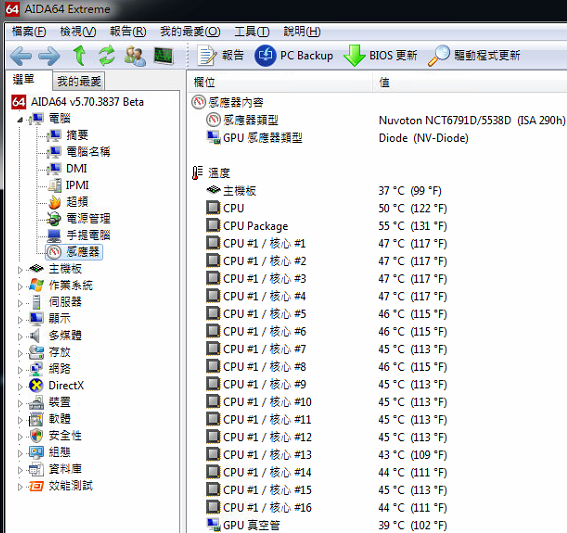This screenshot has width=567, height=533.
Task: Expand the 多媒體 tree node
Action: click(20, 336)
